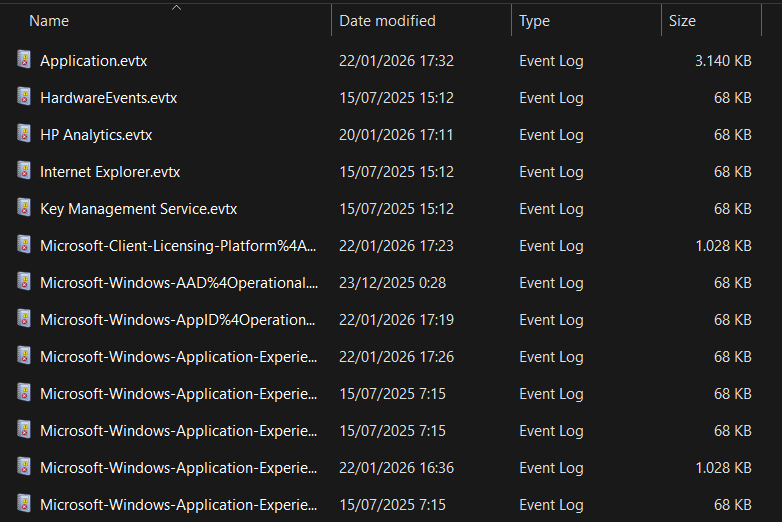Sort files by the Size column
This screenshot has width=782, height=522.
(x=682, y=21)
